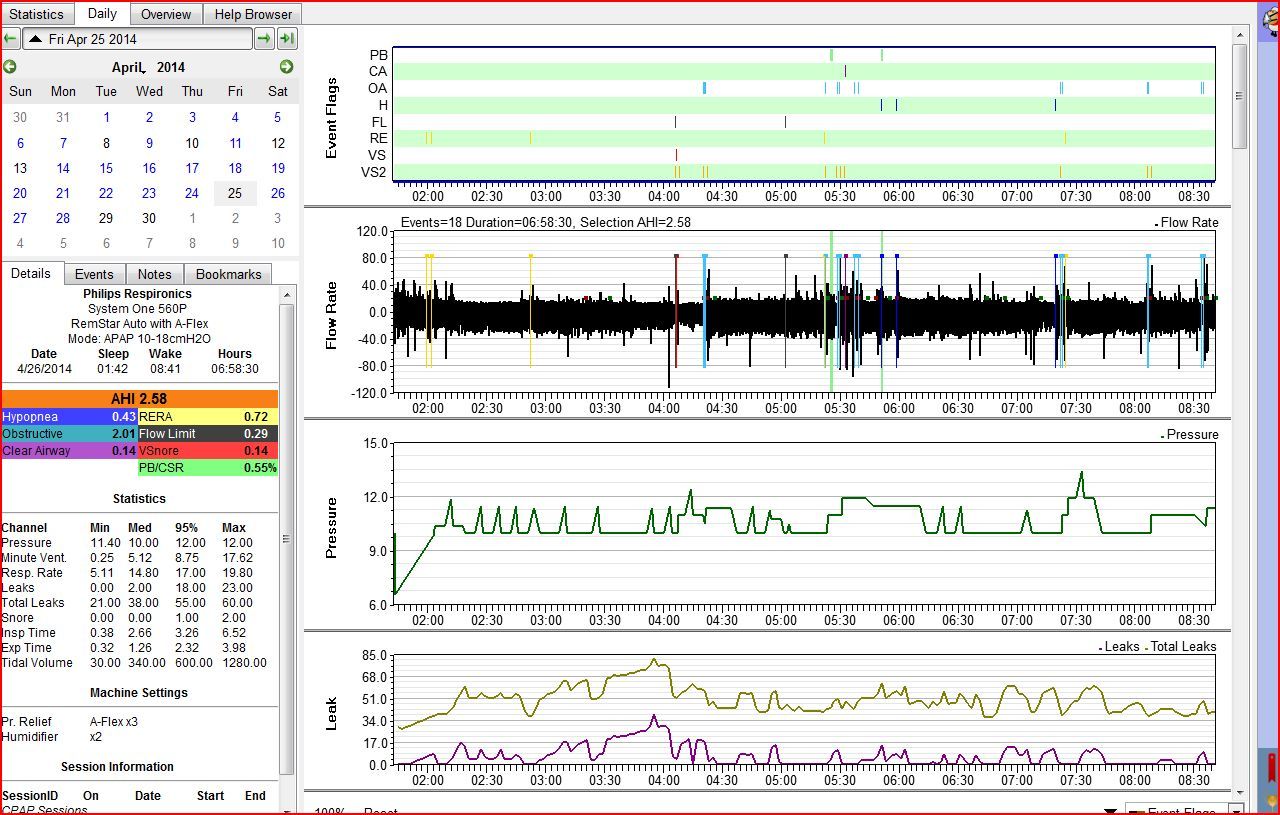Image resolution: width=1280 pixels, height=815 pixels.
Task: Go to next day using green right arrow
Action: (x=264, y=39)
